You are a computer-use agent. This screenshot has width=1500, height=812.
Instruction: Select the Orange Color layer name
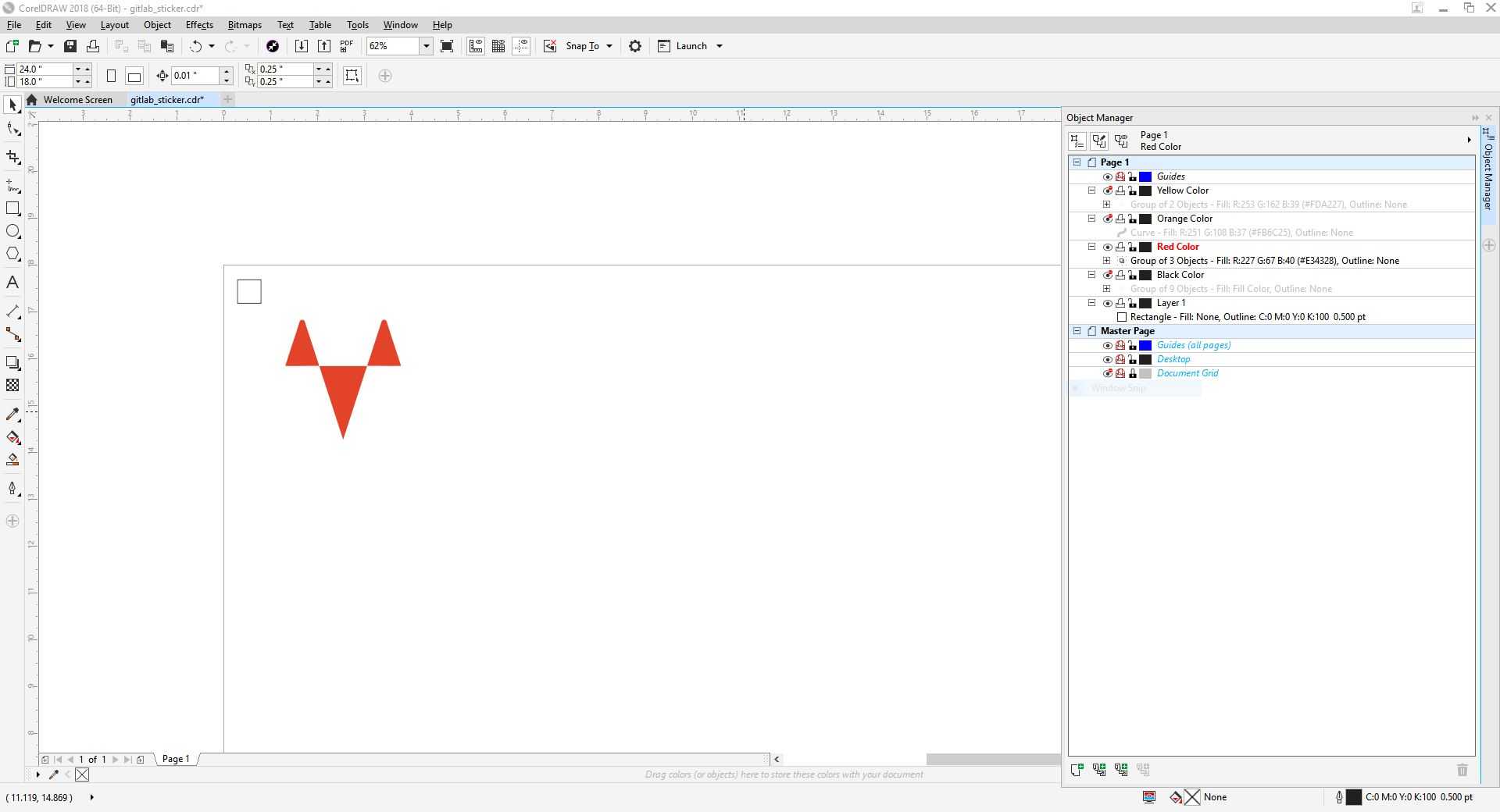pyautogui.click(x=1184, y=219)
